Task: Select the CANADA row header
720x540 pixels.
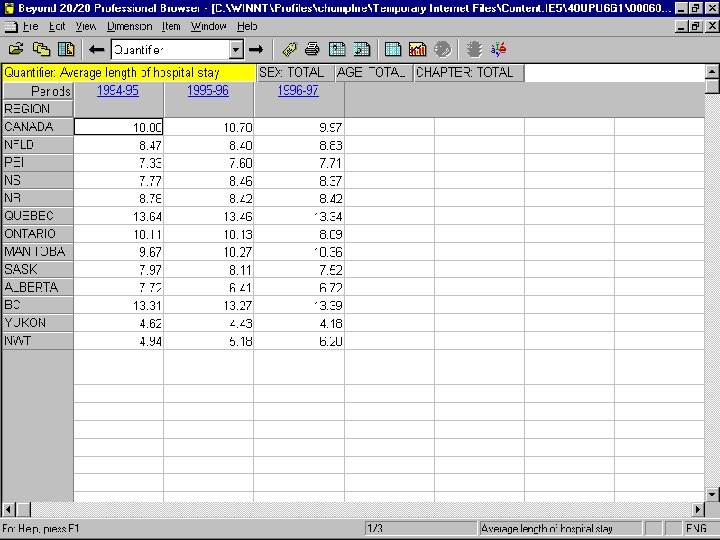Action: click(x=38, y=127)
